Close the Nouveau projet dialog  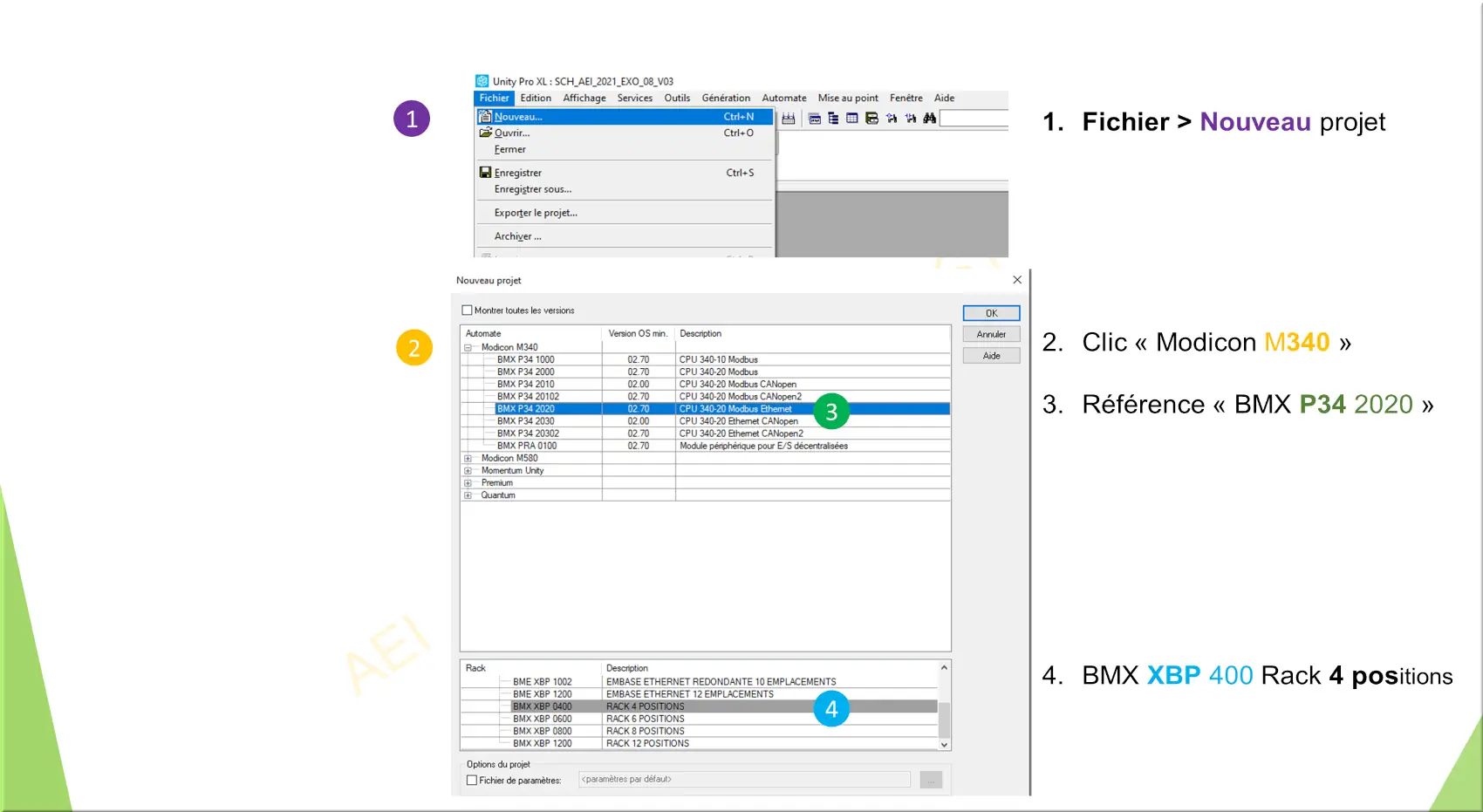pyautogui.click(x=1016, y=280)
